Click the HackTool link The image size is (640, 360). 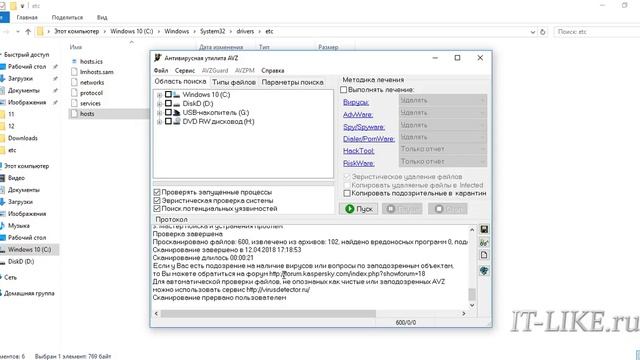(x=359, y=151)
